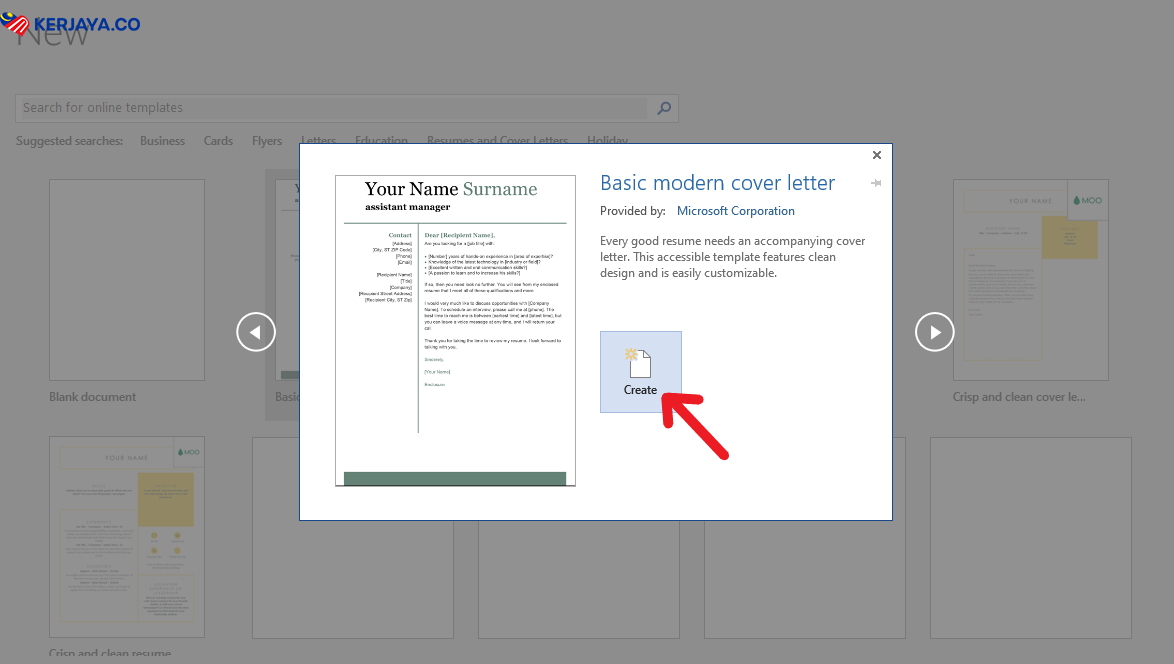Select the Flyers suggested search

(x=267, y=141)
